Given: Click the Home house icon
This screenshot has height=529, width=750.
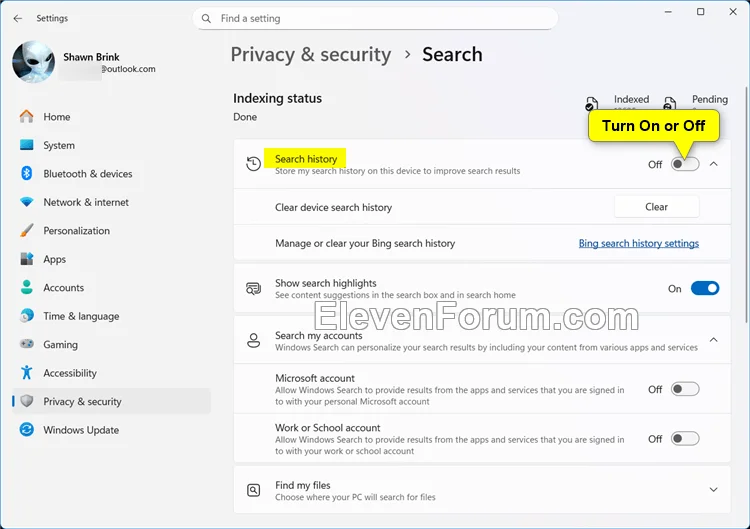Looking at the screenshot, I should click(x=27, y=117).
